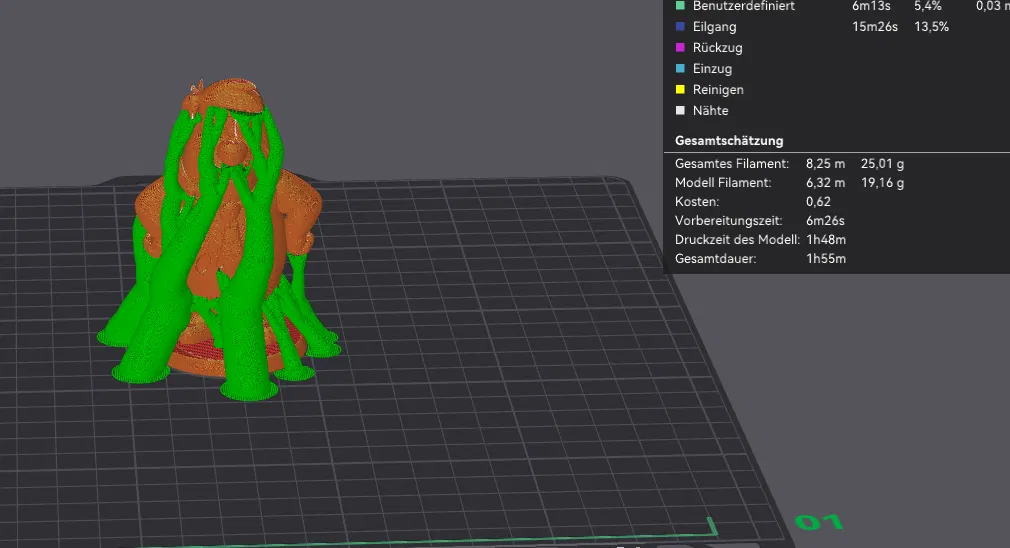Click the Gesamtdauer label
This screenshot has height=548, width=1010.
click(716, 258)
